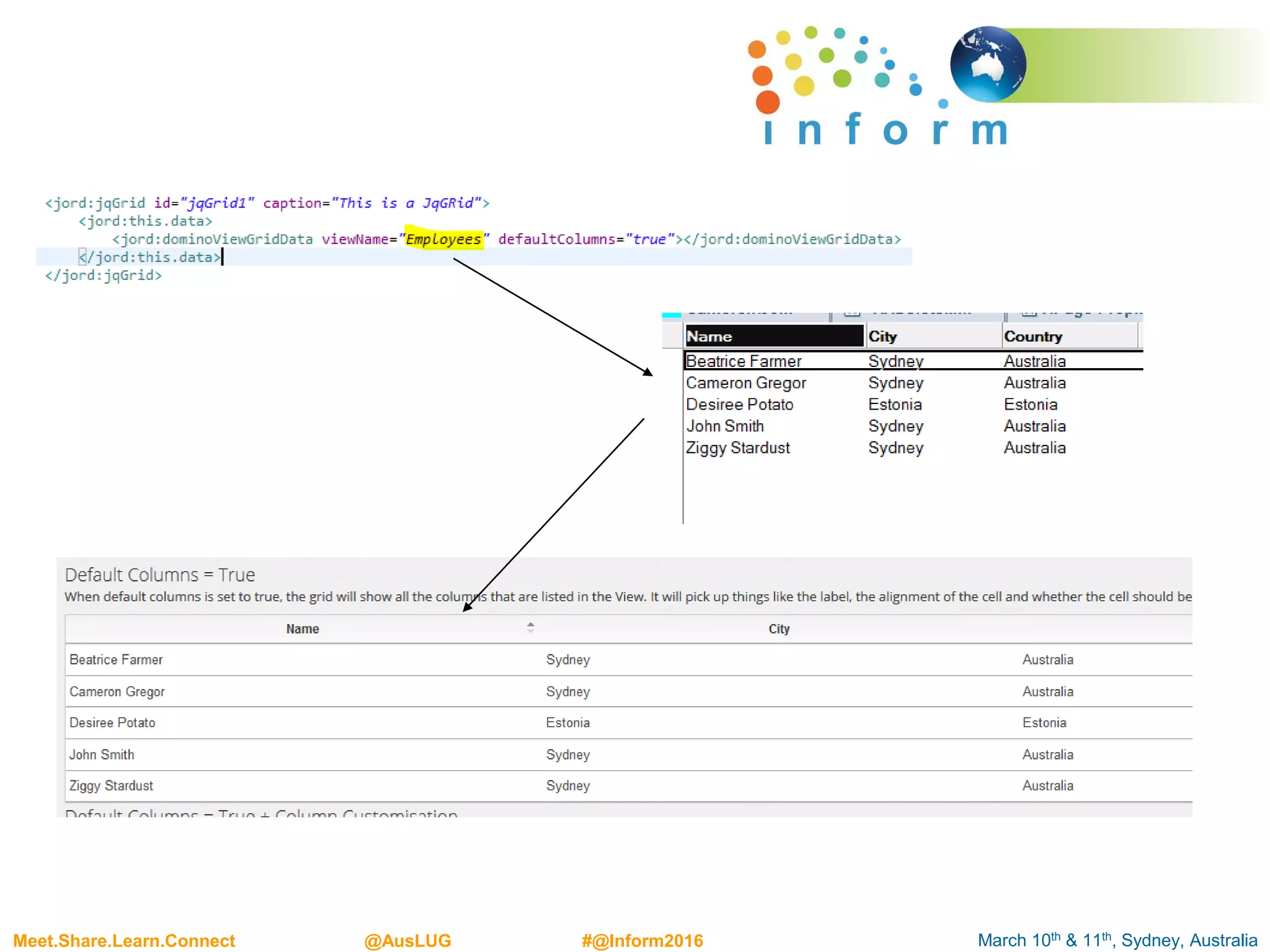Click the Name column header in the jqGrid

(302, 629)
